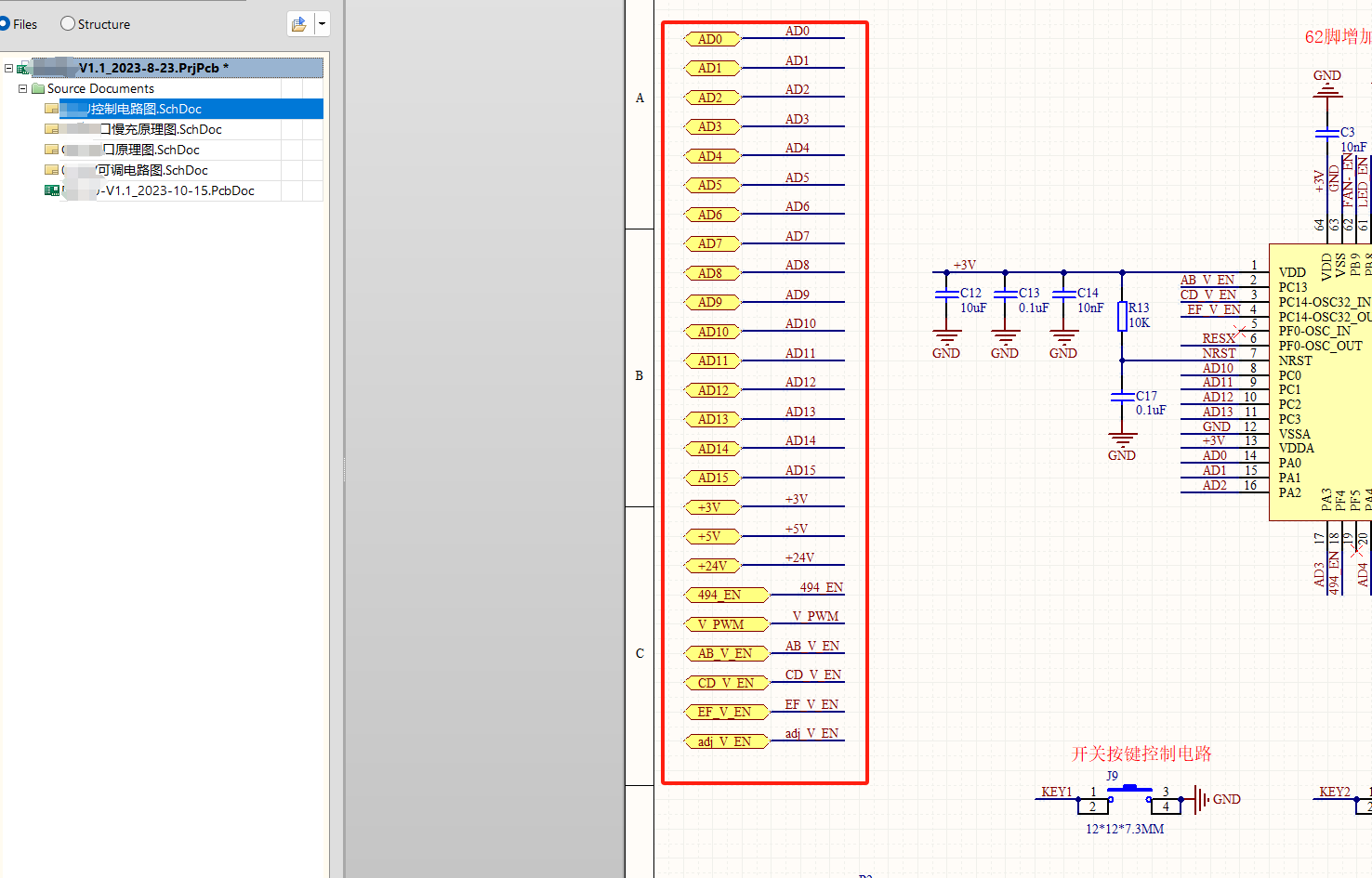Click the AD8 net label above its wire

coord(798,265)
